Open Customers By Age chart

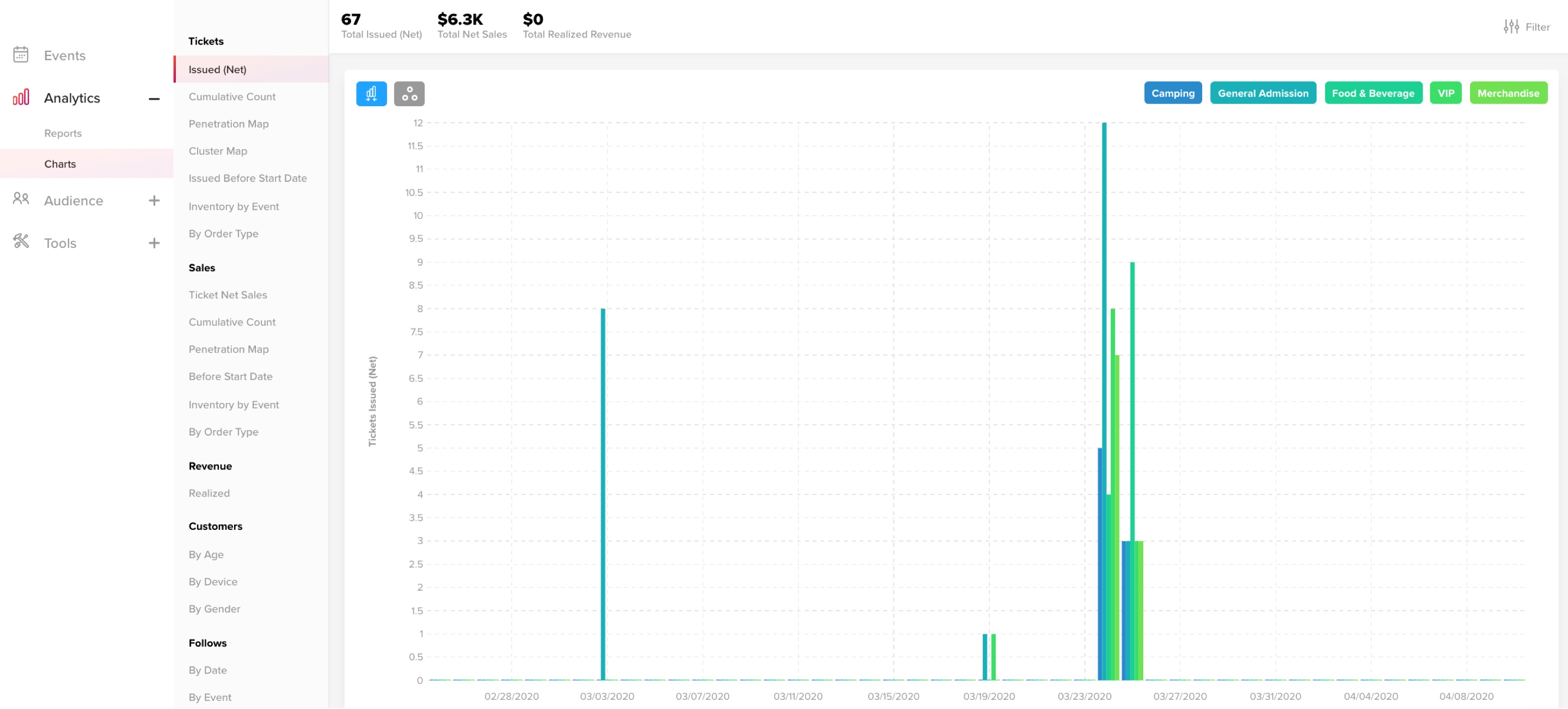tap(206, 554)
